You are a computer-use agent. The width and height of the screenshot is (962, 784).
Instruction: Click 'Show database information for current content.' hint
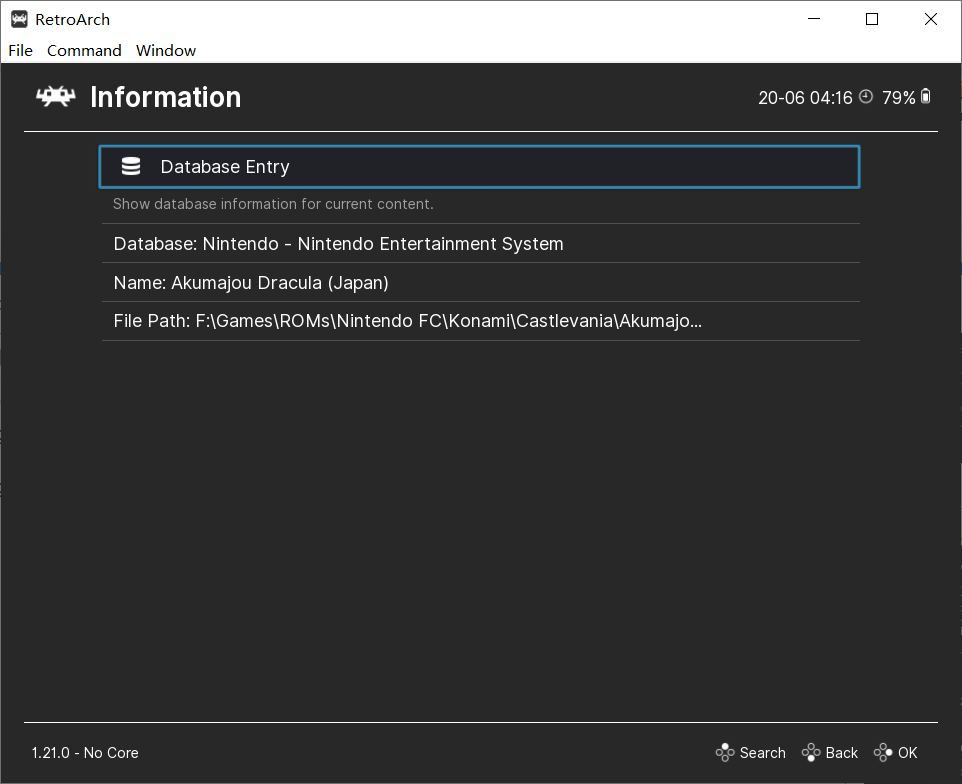coord(273,204)
